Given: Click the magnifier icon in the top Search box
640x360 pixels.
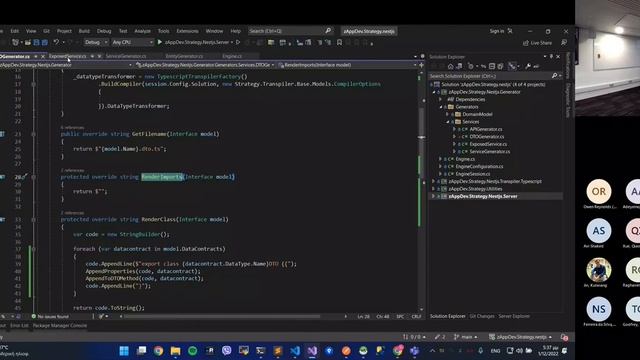Looking at the screenshot, I should (x=328, y=31).
